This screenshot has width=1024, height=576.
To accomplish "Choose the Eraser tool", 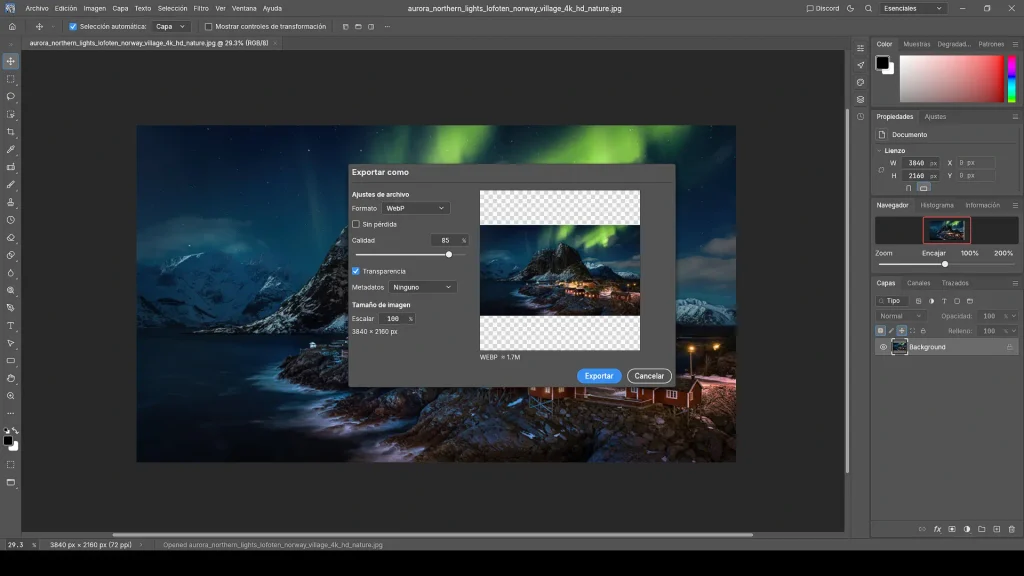I will pyautogui.click(x=10, y=238).
